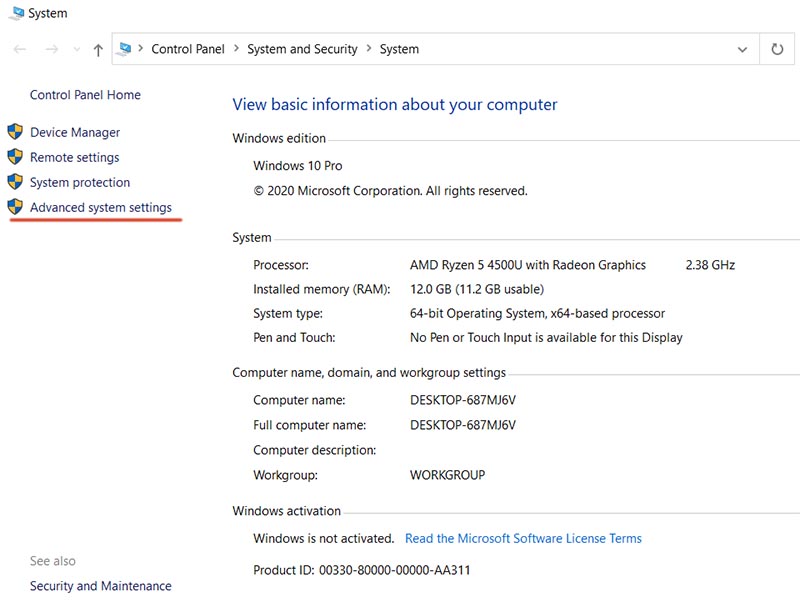Select the System breadcrumb
800x607 pixels.
(x=399, y=49)
